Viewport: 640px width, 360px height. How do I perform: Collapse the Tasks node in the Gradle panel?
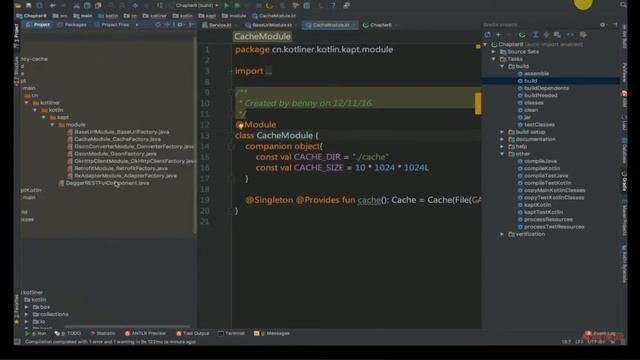tap(494, 59)
